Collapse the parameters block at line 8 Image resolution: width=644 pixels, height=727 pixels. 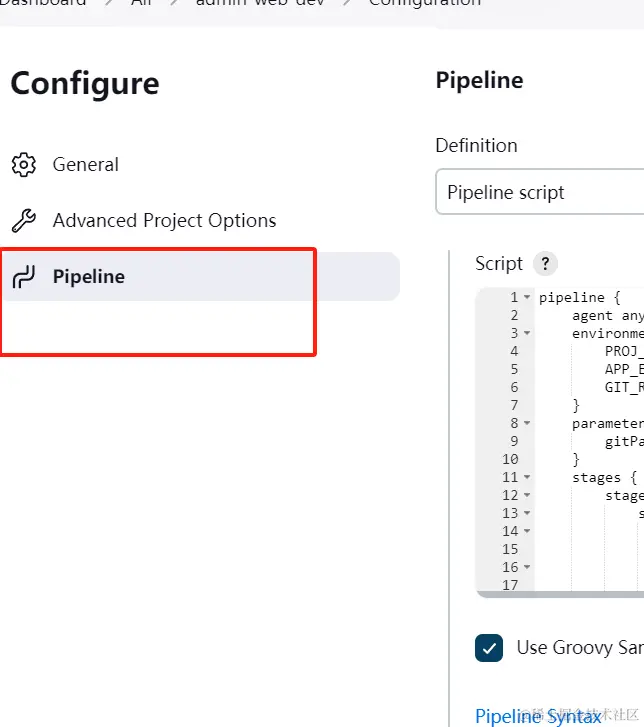pyautogui.click(x=527, y=424)
